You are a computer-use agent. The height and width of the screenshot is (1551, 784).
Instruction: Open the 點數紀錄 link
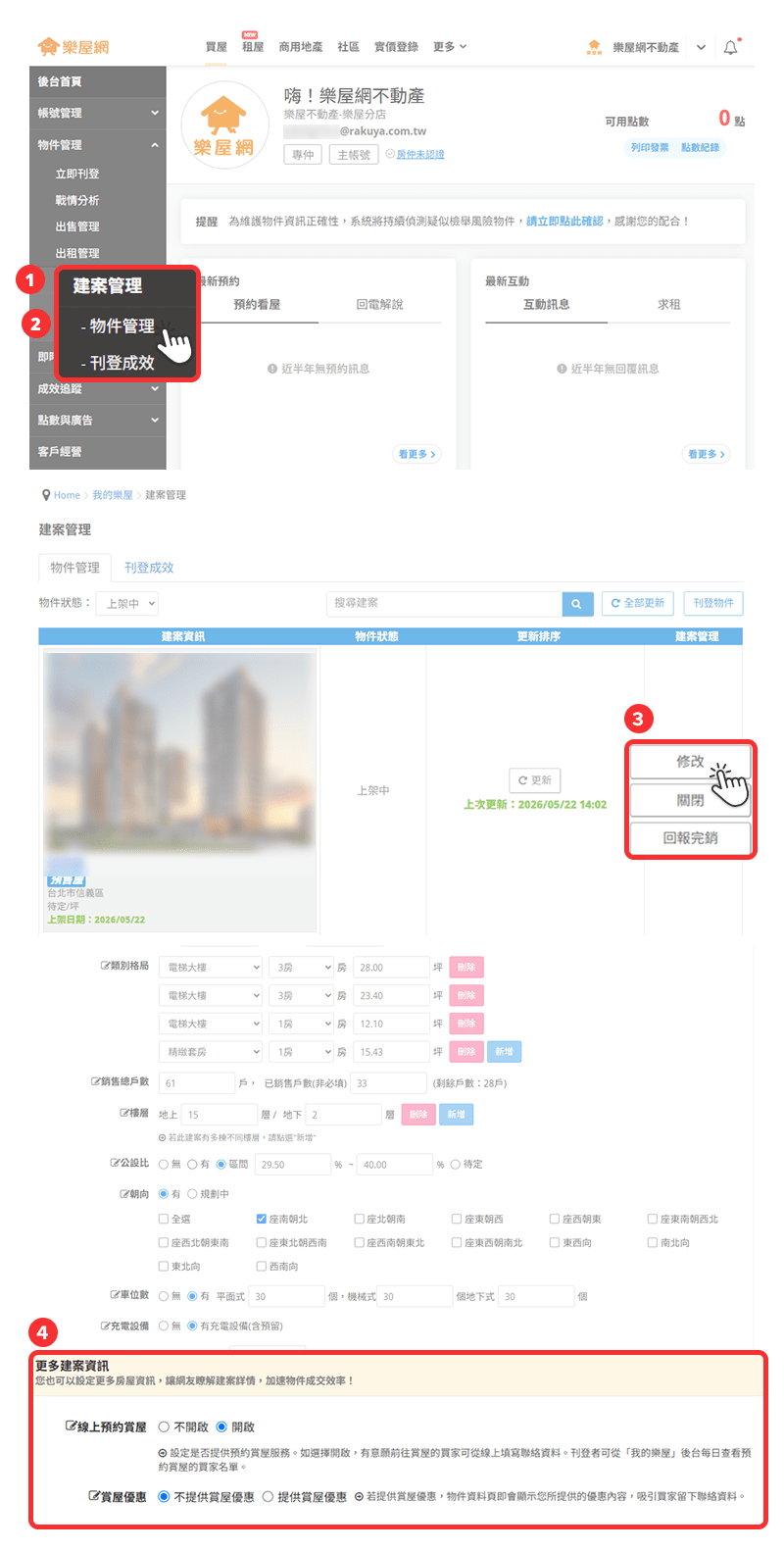coord(700,147)
